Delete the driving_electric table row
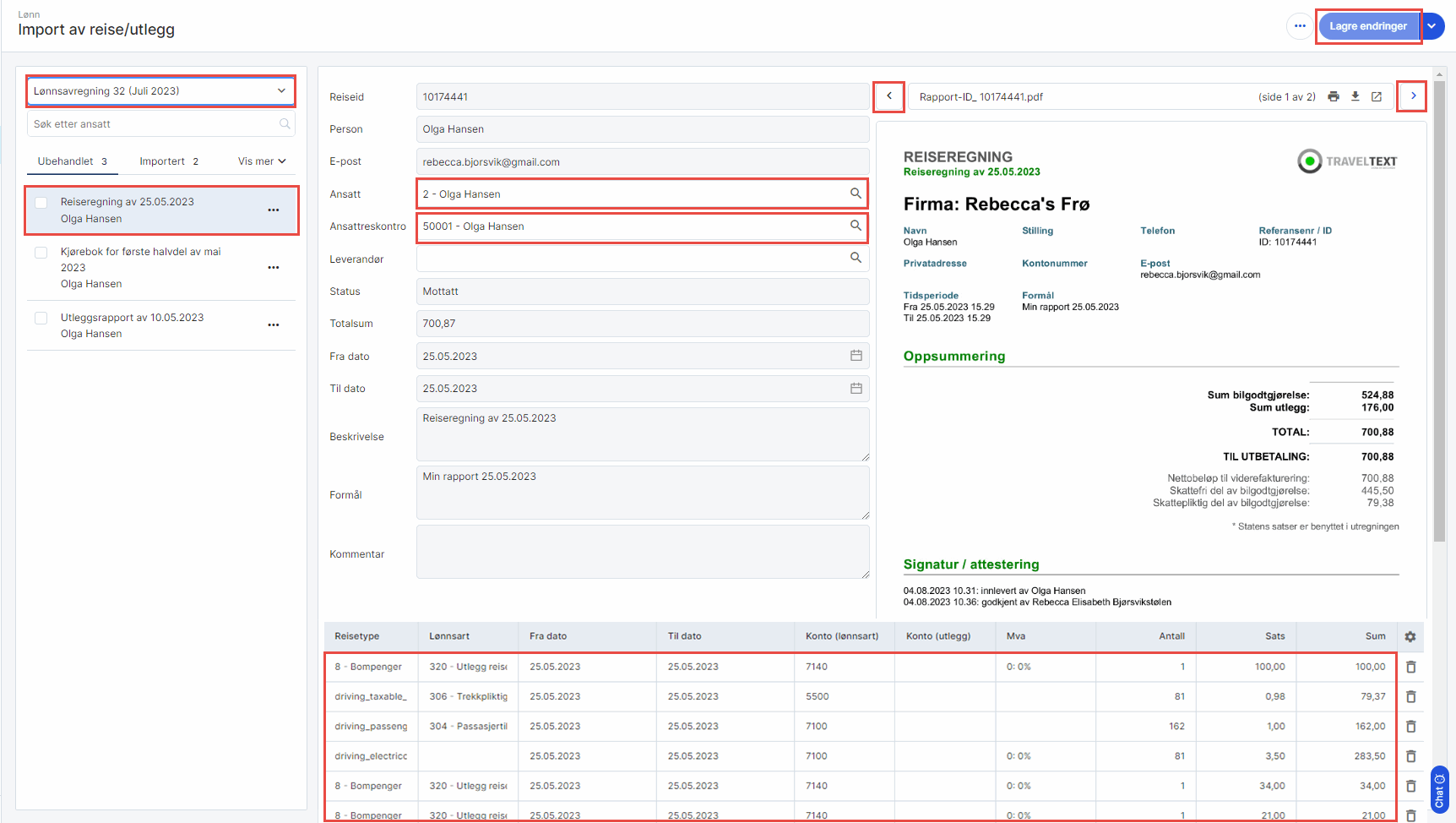Viewport: 1456px width, 823px height. point(1410,756)
